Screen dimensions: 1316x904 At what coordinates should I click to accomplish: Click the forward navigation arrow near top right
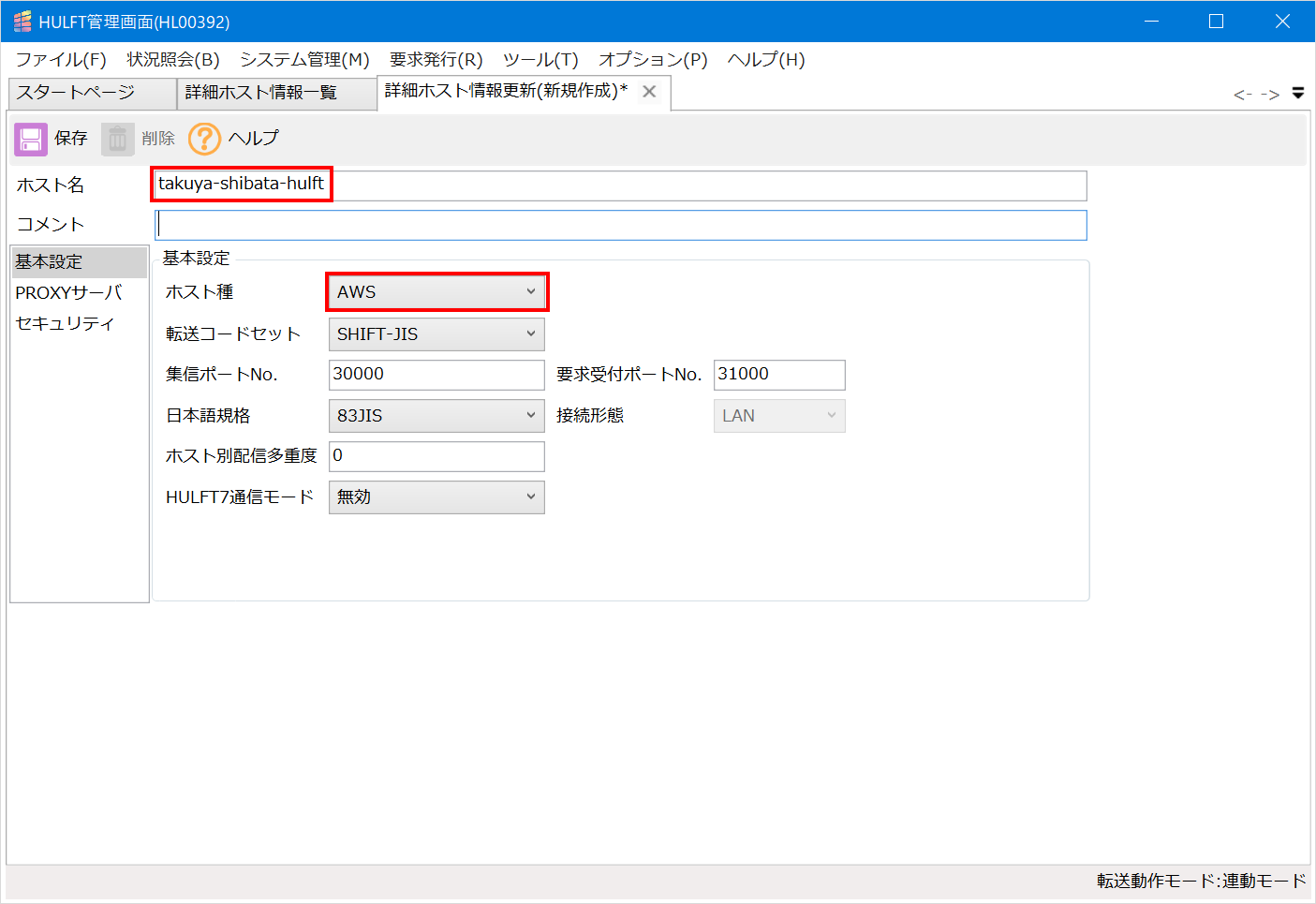[1270, 93]
